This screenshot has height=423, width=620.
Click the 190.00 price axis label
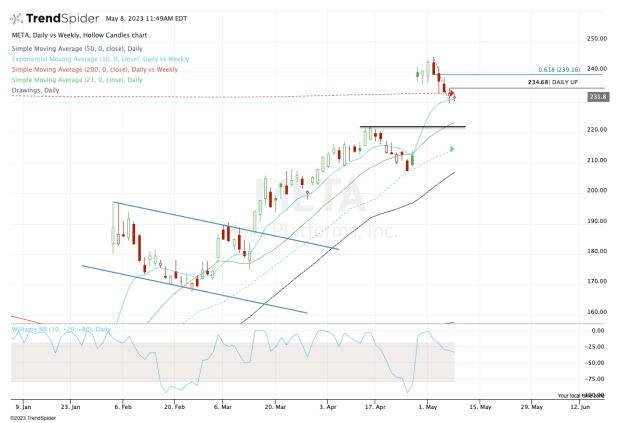click(597, 221)
